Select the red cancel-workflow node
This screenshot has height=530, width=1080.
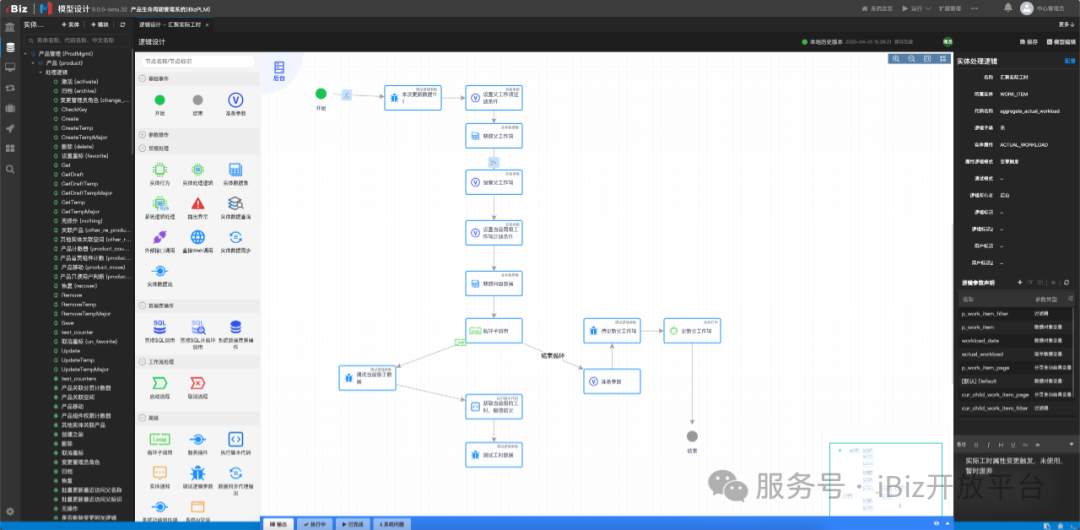pos(198,383)
